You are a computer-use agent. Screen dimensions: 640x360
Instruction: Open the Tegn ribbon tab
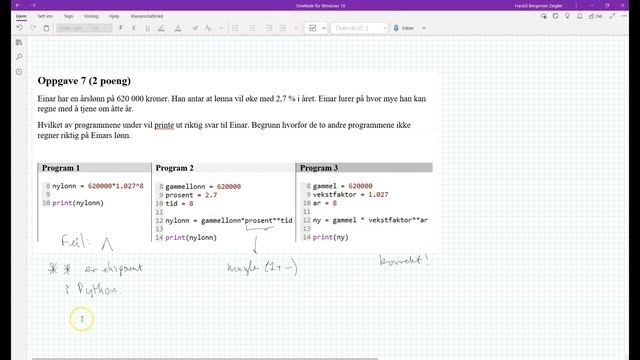click(69, 16)
